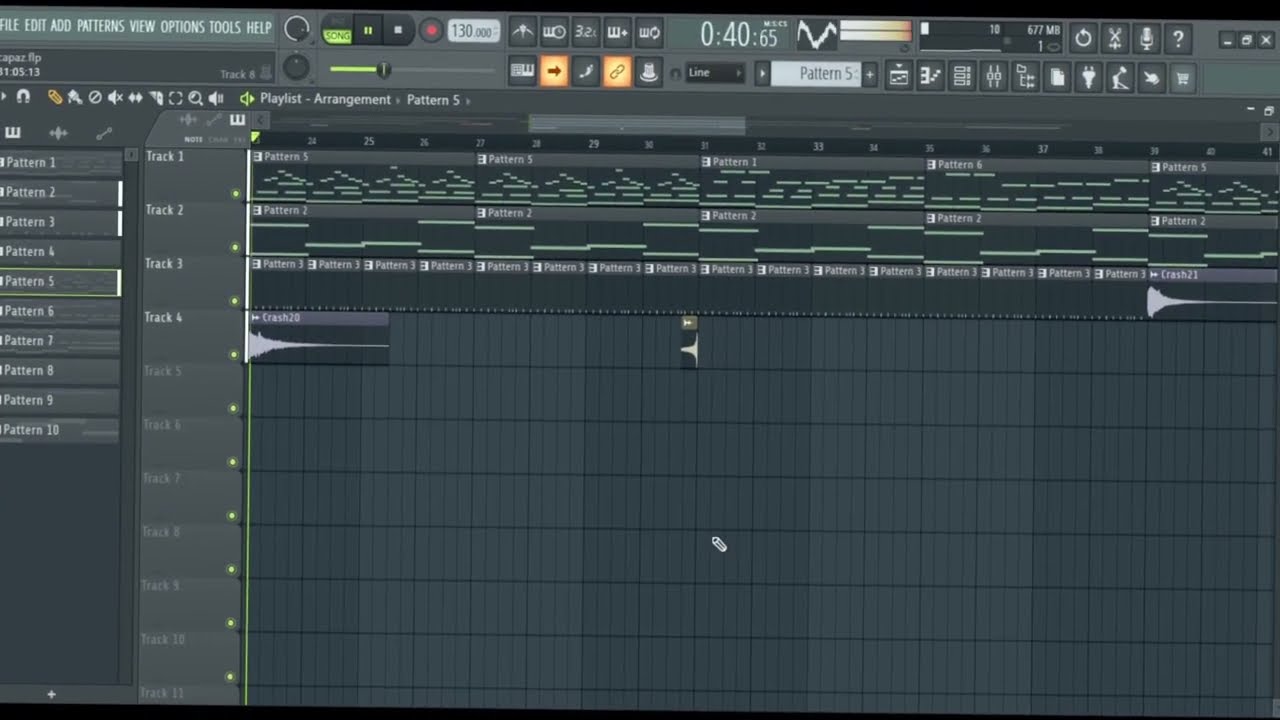1280x720 pixels.
Task: Select the Delete tool
Action: [x=95, y=98]
